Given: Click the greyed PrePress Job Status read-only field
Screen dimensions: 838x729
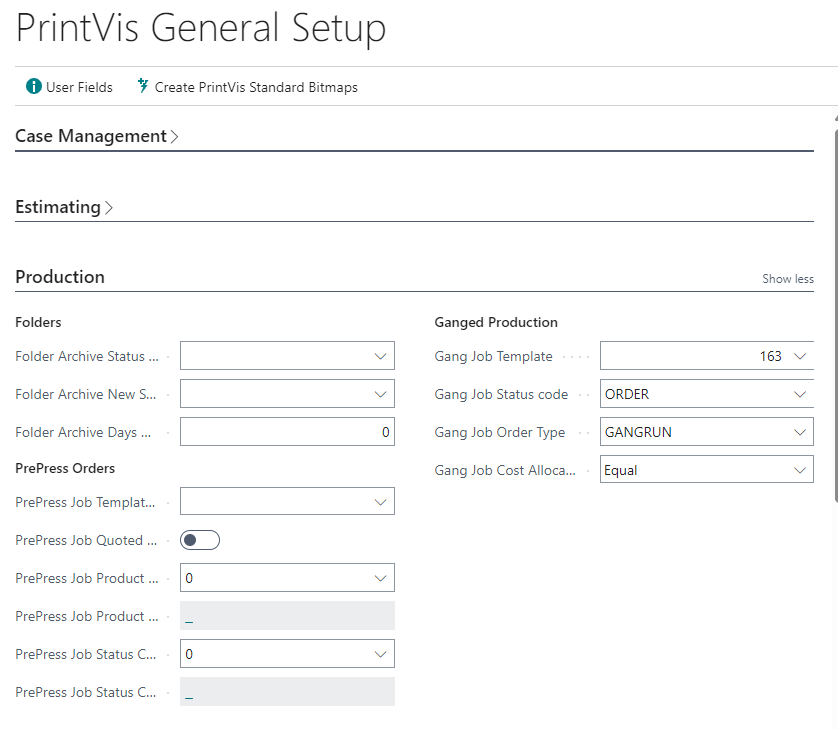Looking at the screenshot, I should click(x=287, y=692).
